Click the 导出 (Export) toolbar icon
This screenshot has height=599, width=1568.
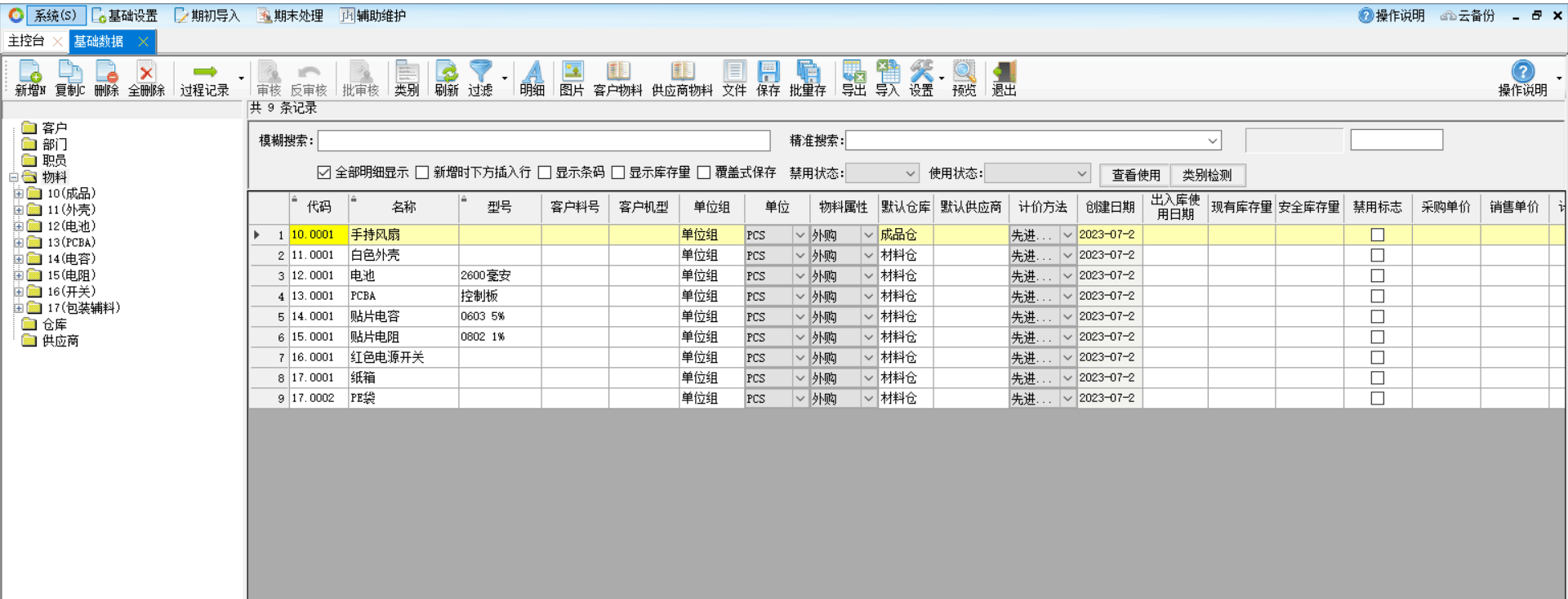coord(853,78)
